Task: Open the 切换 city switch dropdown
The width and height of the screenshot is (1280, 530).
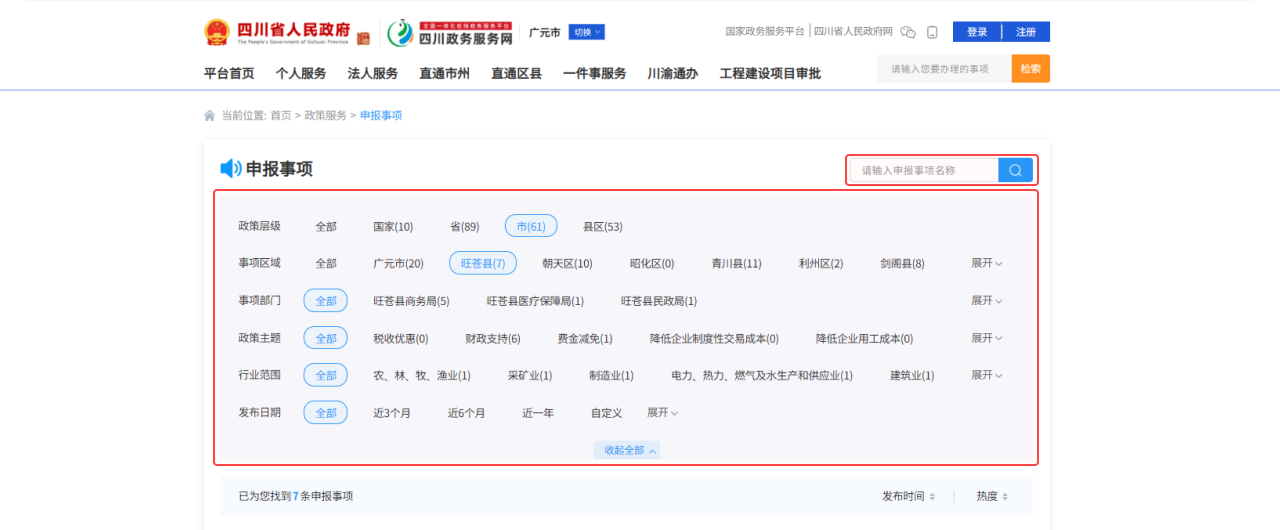Action: 587,32
